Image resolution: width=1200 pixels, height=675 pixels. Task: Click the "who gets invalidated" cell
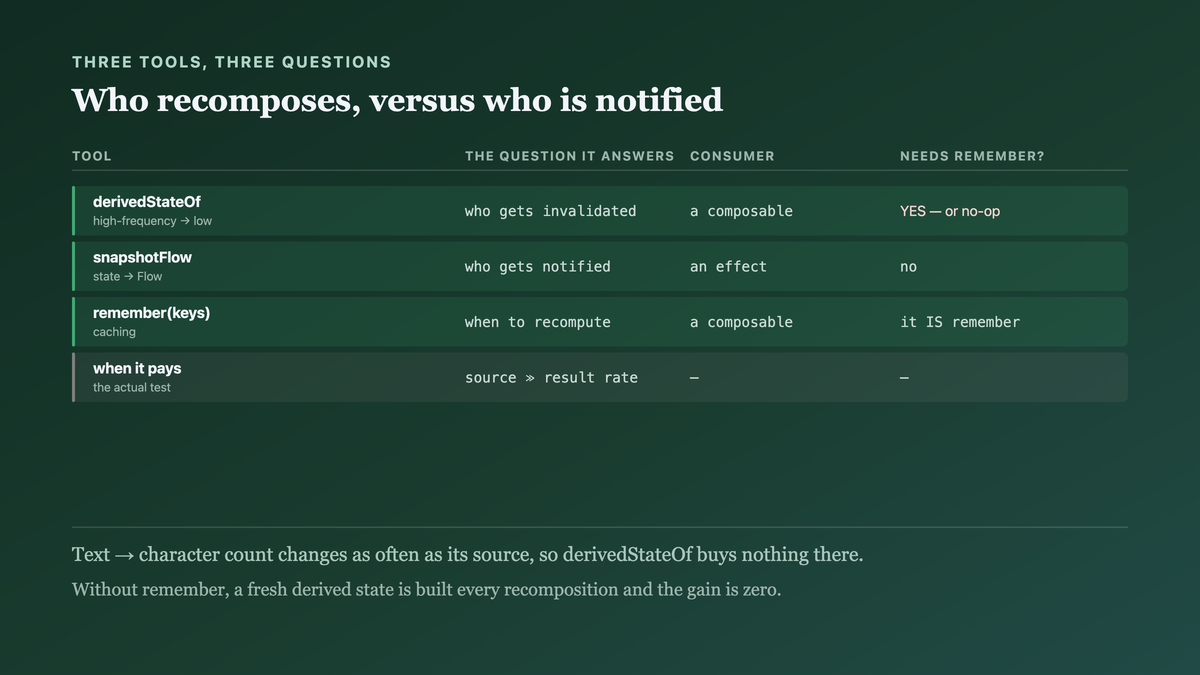550,211
